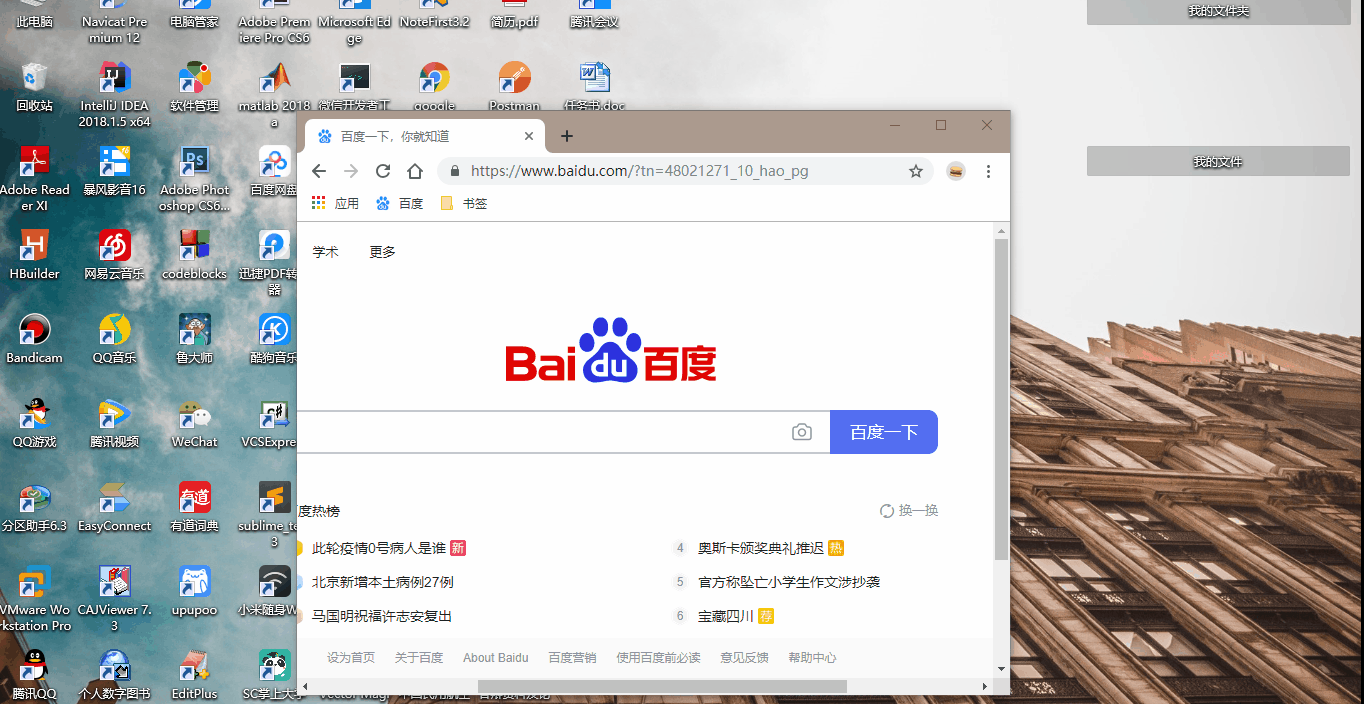This screenshot has width=1364, height=704.
Task: Launch EditPlus desktop shortcut
Action: point(194,674)
